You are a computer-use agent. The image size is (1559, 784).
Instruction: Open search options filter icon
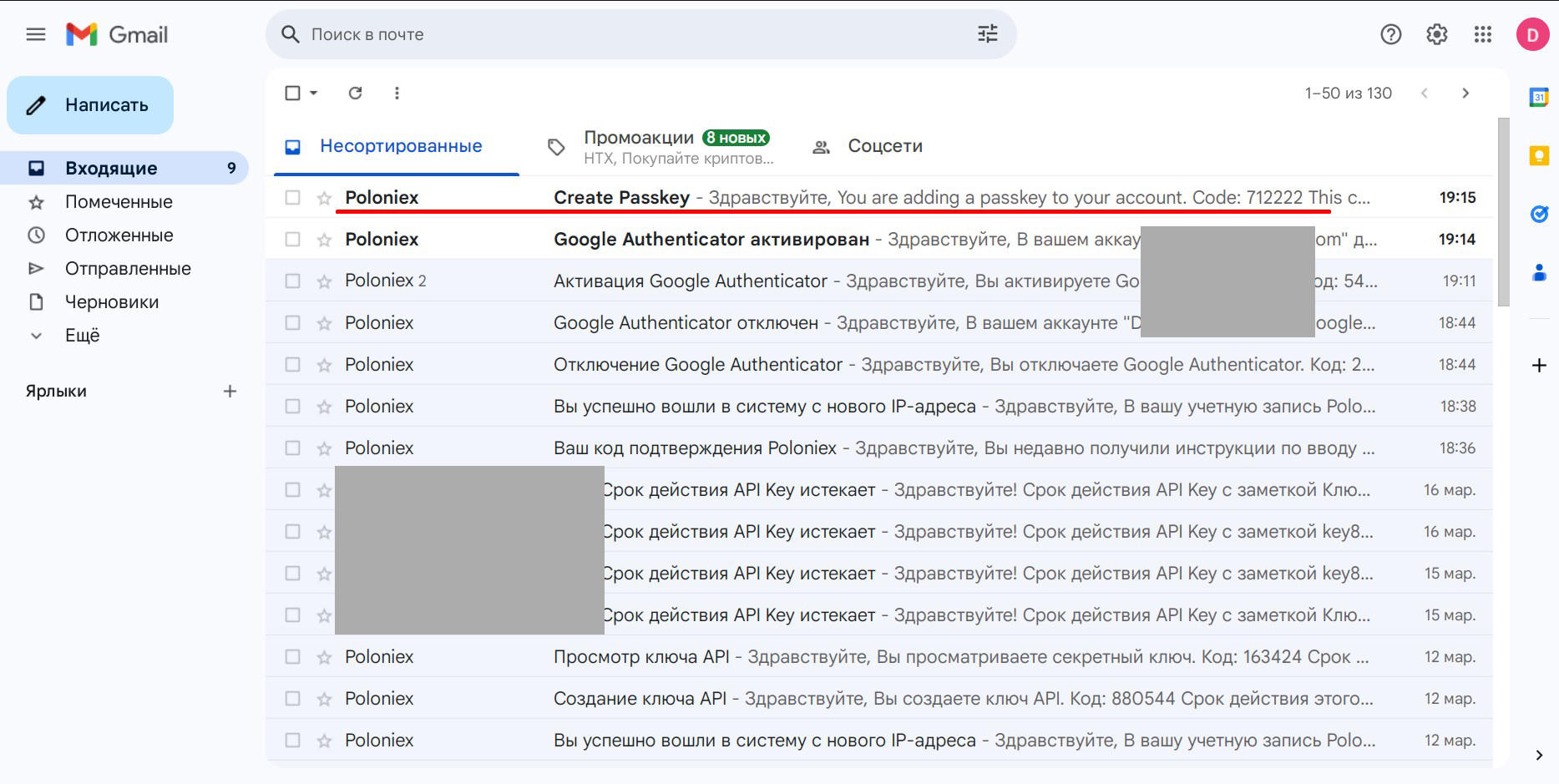pos(988,34)
